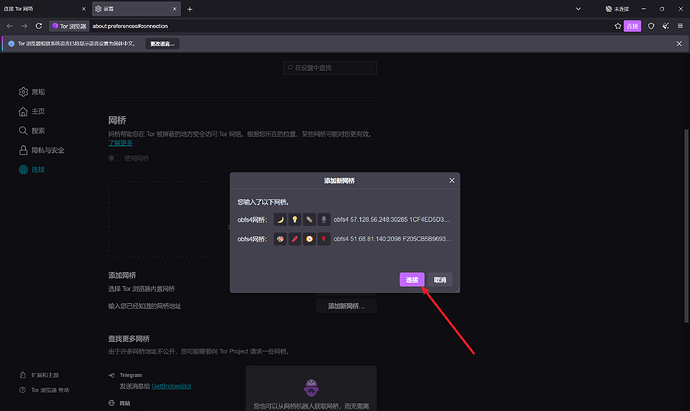Click the magnifier icon next to 搜索

pyautogui.click(x=23, y=131)
